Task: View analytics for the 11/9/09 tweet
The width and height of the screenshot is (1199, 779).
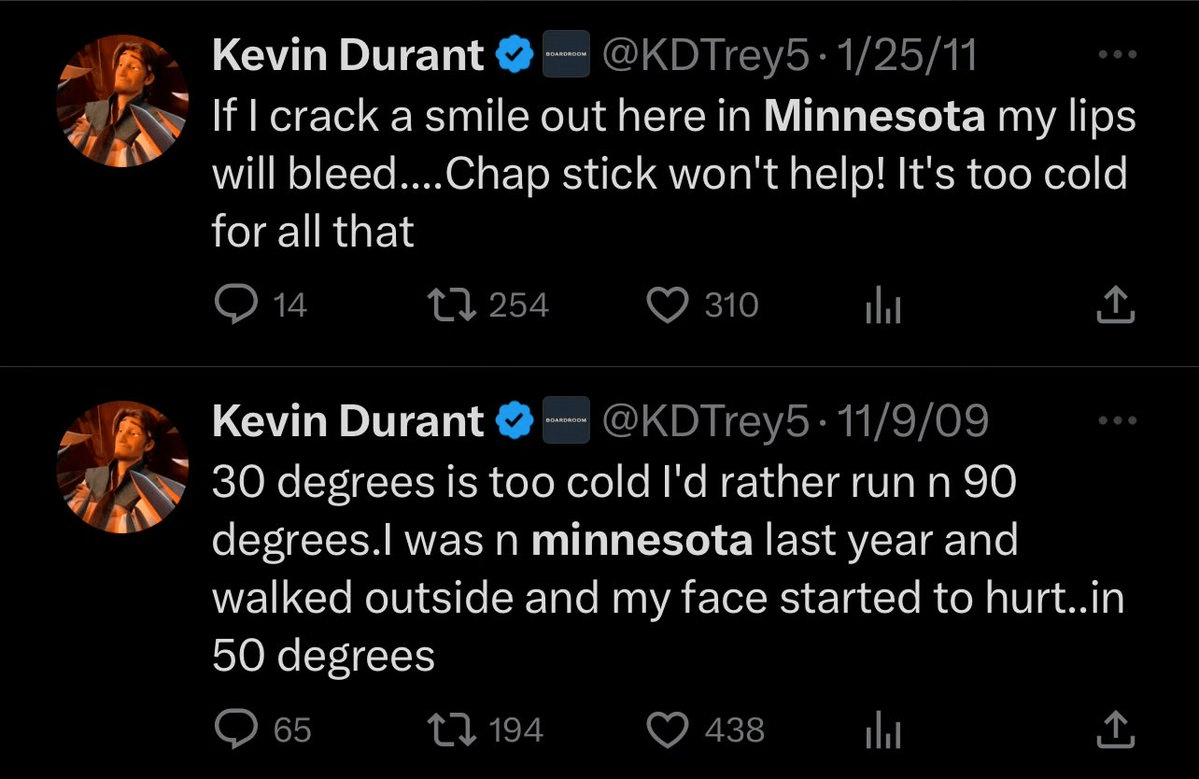Action: pyautogui.click(x=883, y=729)
